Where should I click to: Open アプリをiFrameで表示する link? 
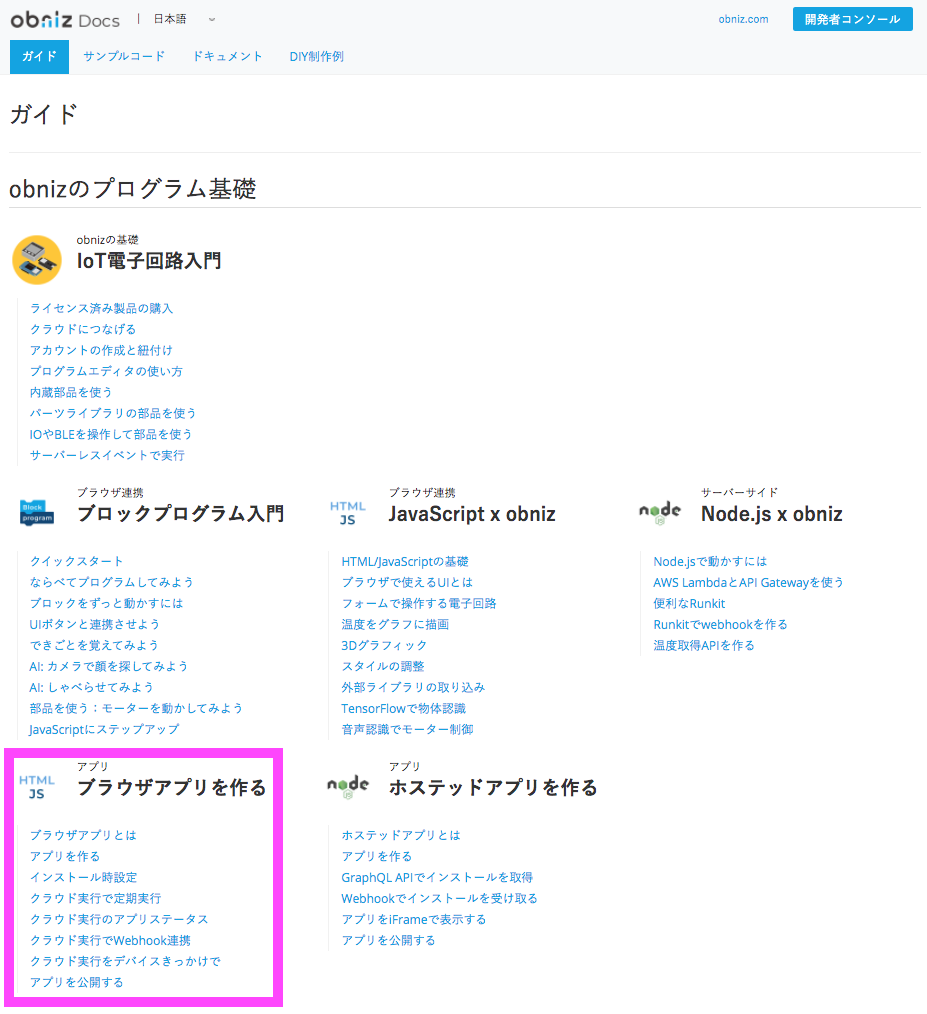[x=414, y=919]
